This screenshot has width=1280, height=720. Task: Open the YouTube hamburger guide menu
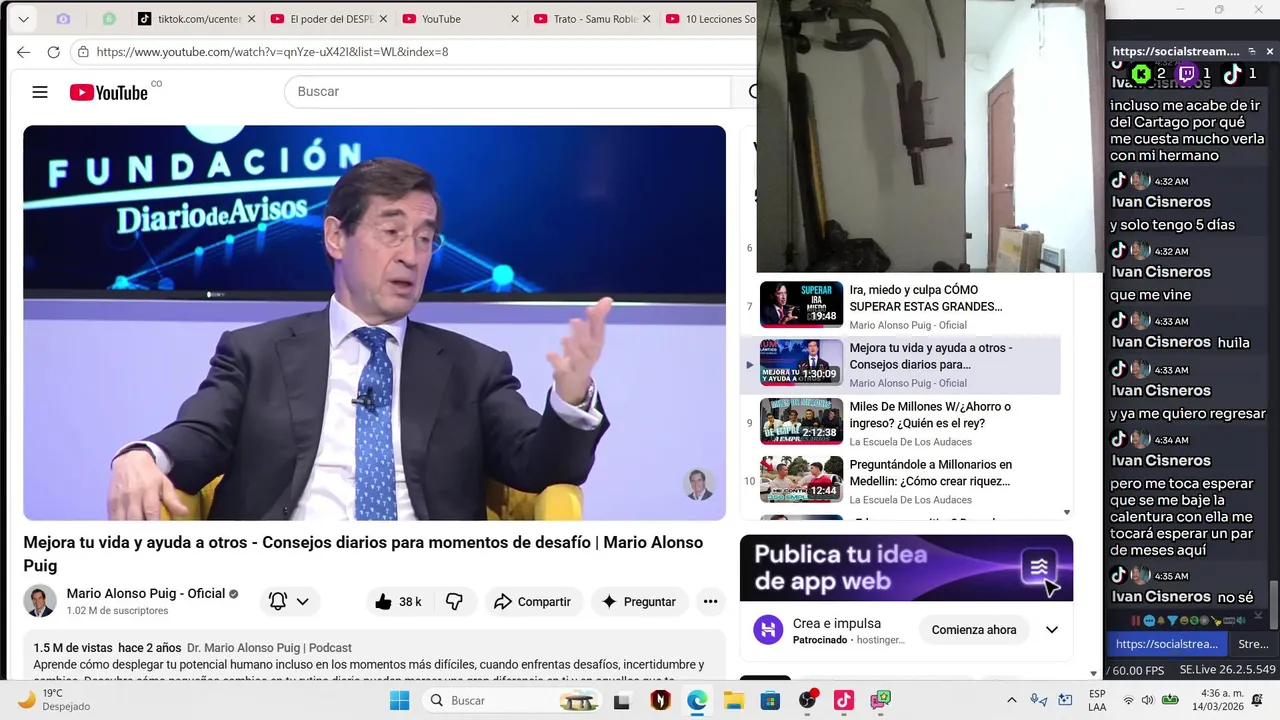[40, 92]
